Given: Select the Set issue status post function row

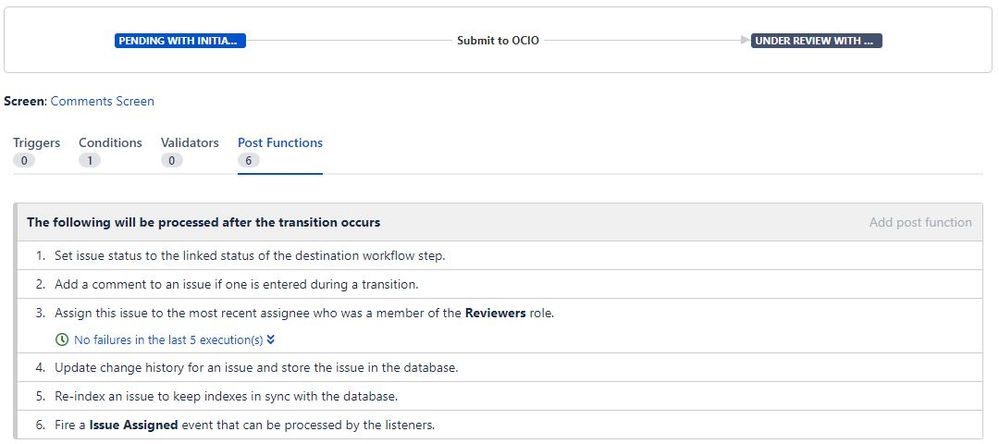Looking at the screenshot, I should click(x=500, y=255).
